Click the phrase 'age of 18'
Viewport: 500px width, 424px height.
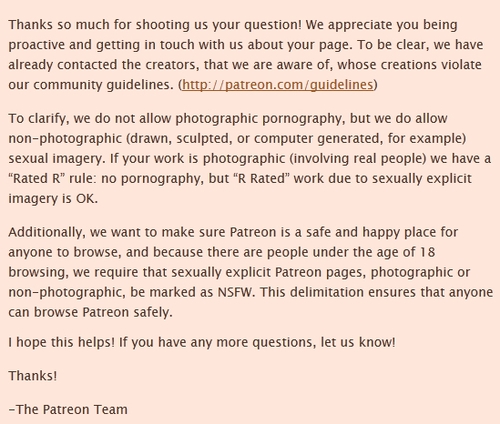406,252
